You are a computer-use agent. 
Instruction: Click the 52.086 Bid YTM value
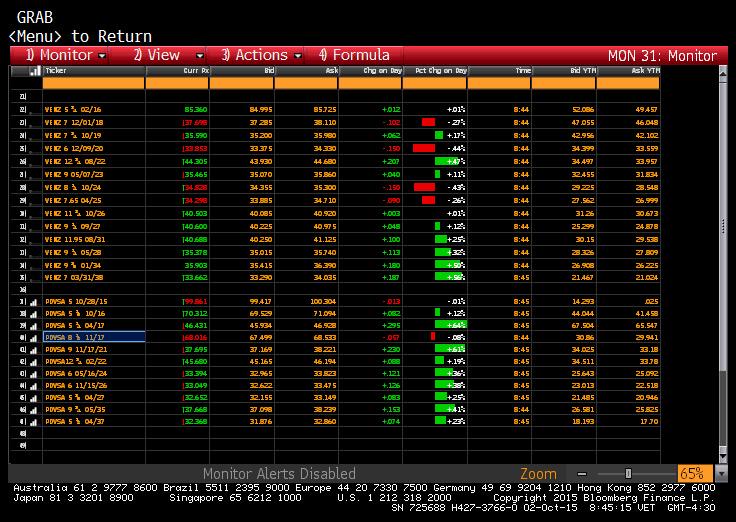tap(583, 109)
